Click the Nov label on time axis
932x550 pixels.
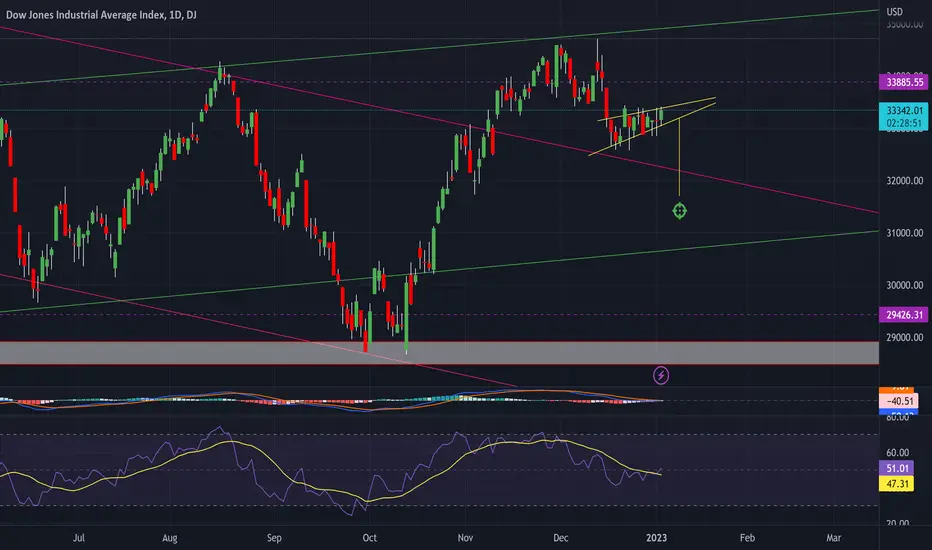click(x=465, y=538)
